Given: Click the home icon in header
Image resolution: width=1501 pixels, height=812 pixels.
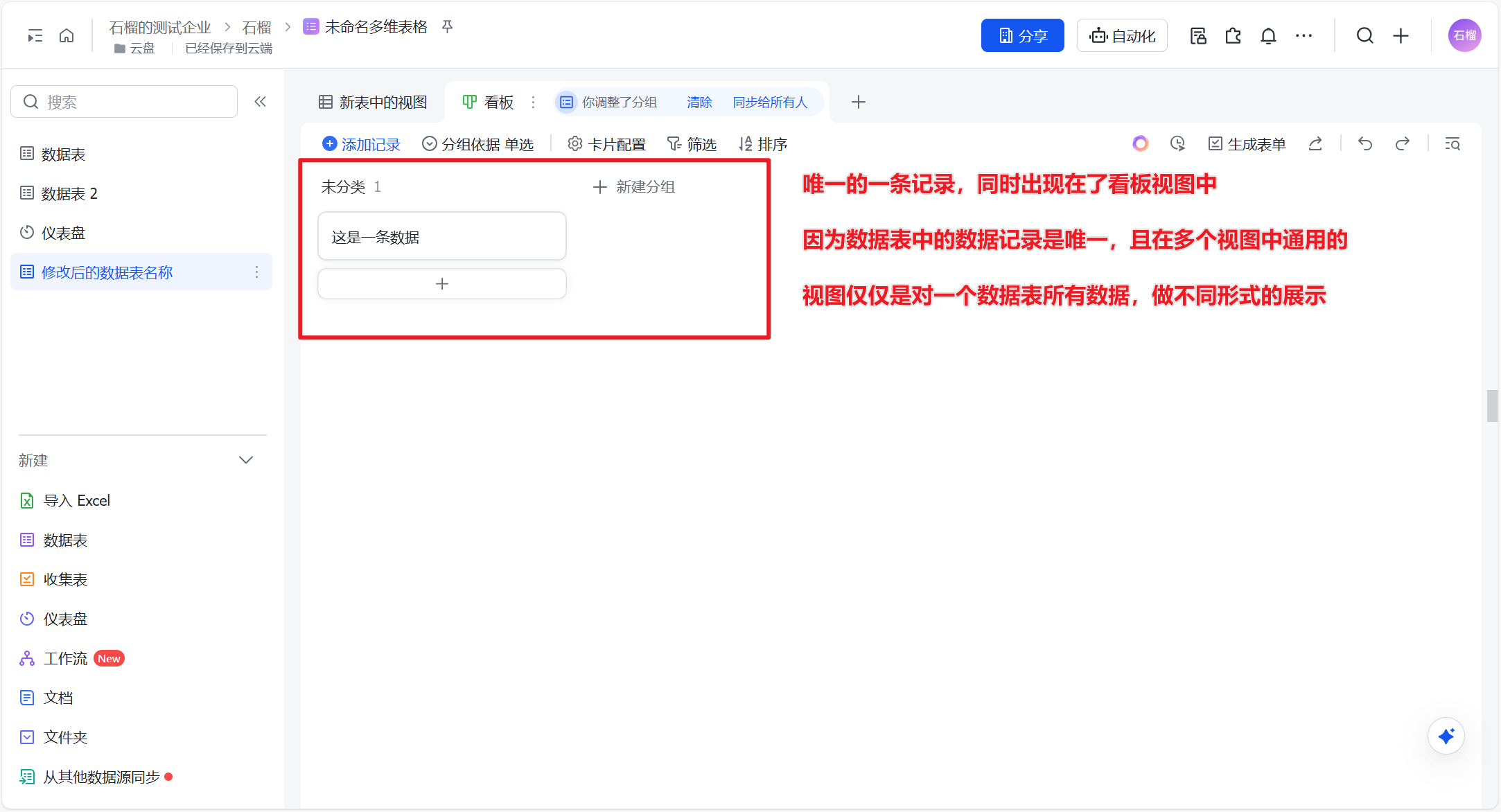Looking at the screenshot, I should coord(67,35).
